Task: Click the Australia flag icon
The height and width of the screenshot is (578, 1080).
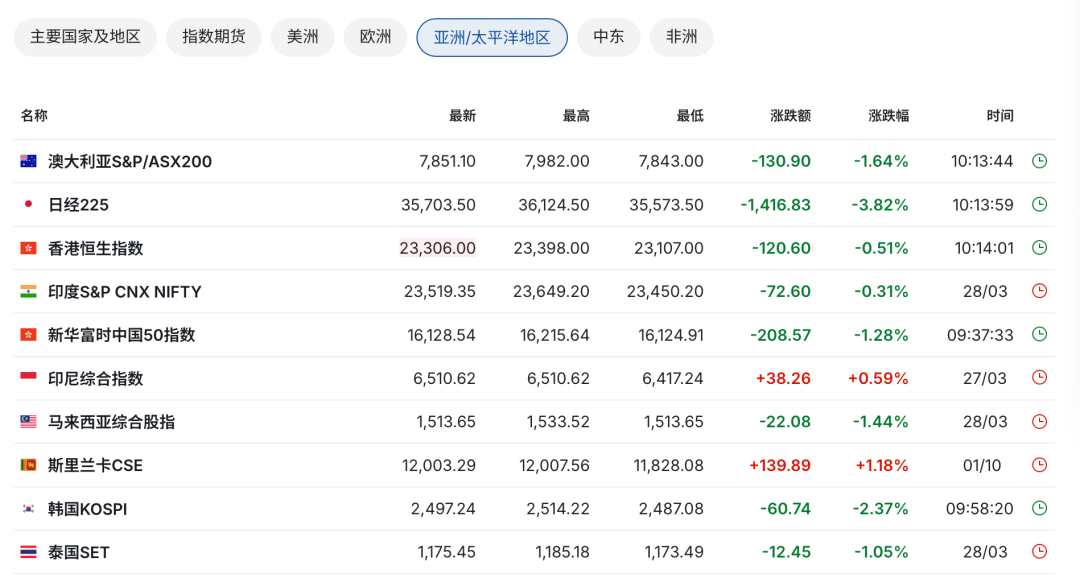Action: pos(28,161)
